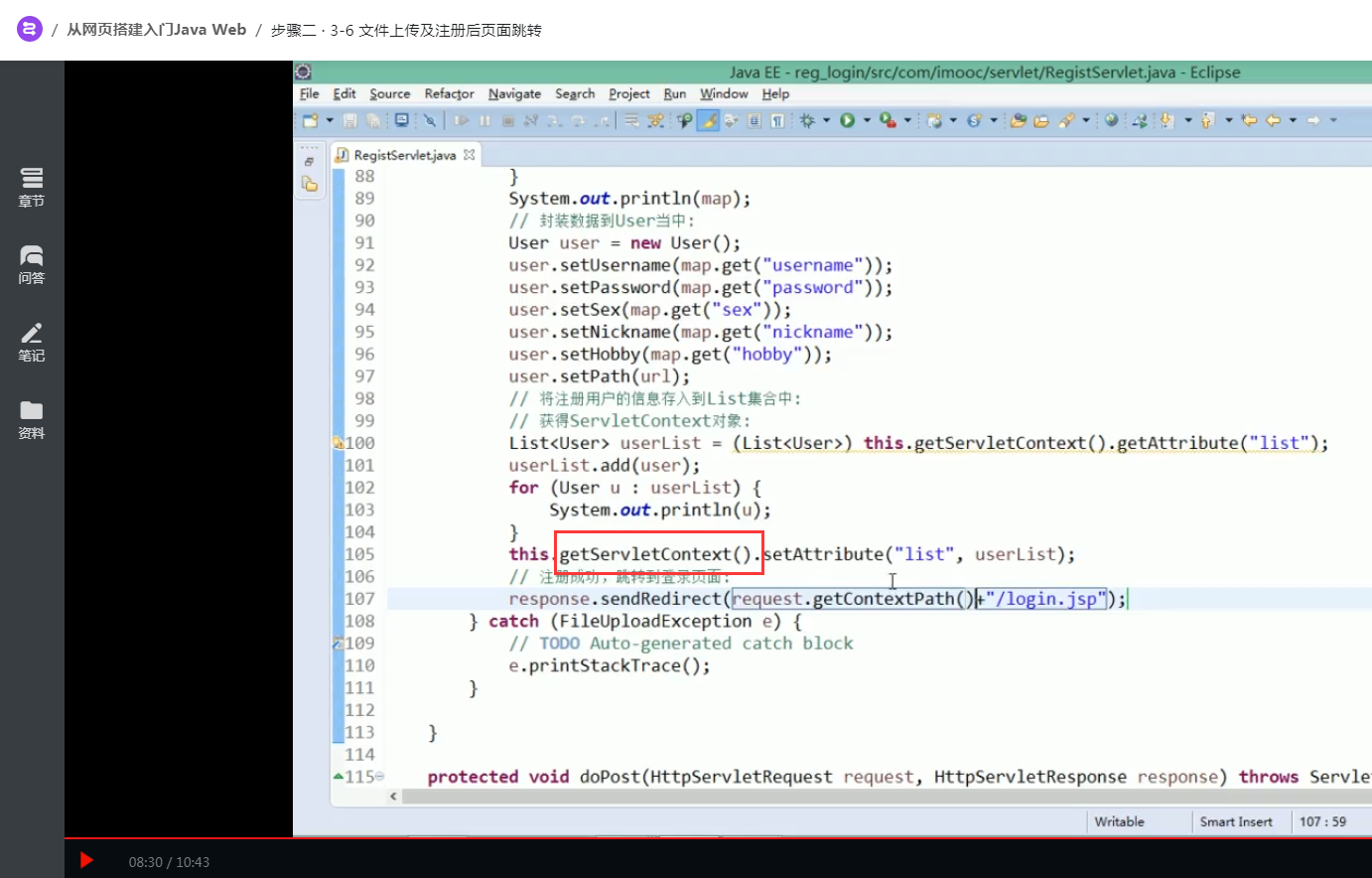Click the Save toolbar icon

click(350, 120)
